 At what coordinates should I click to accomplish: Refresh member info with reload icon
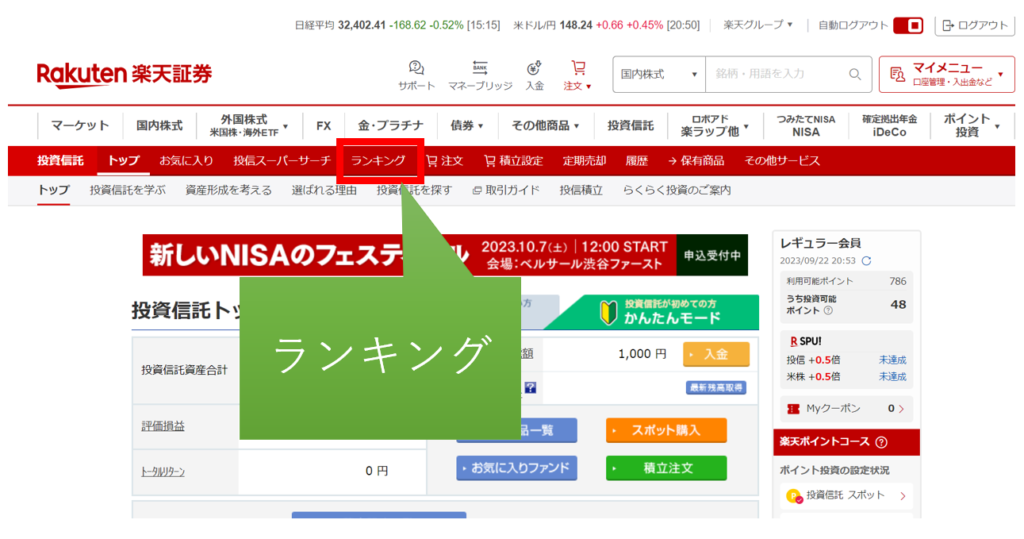tap(866, 261)
